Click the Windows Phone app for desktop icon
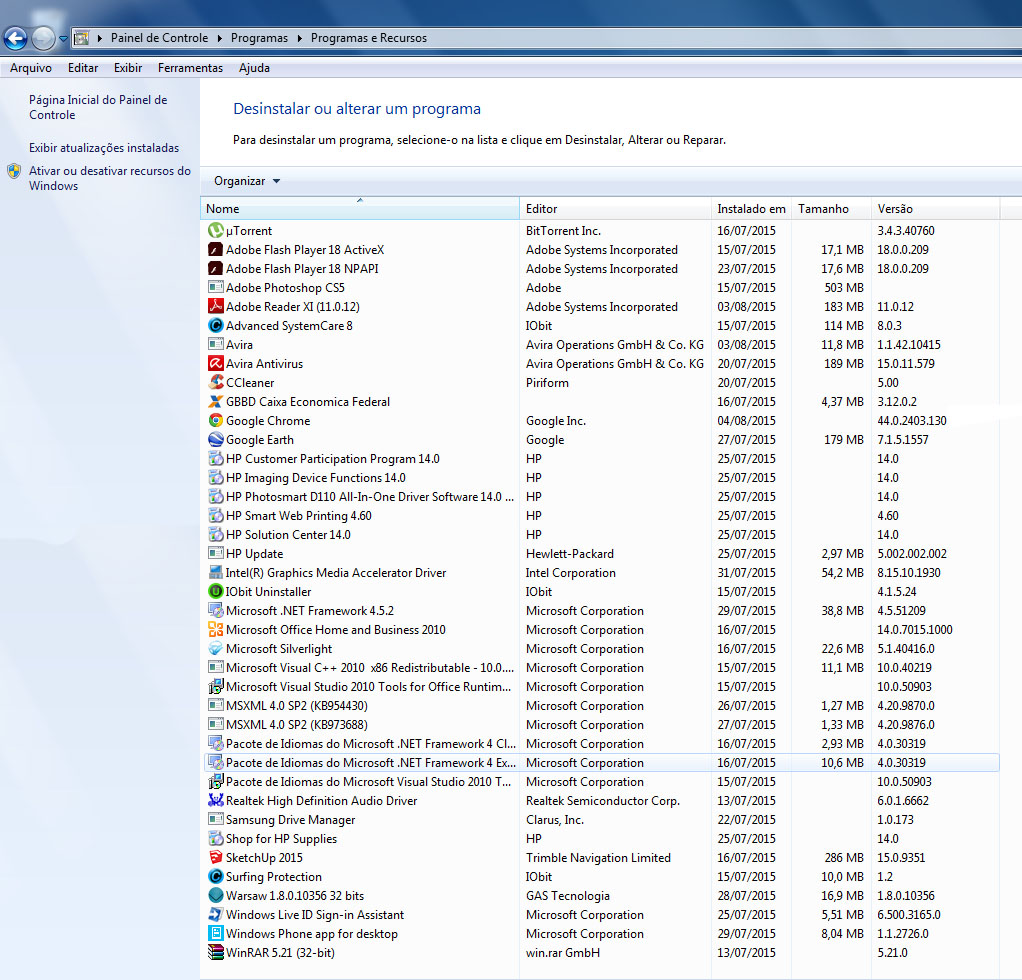Image resolution: width=1022 pixels, height=980 pixels. [x=215, y=933]
